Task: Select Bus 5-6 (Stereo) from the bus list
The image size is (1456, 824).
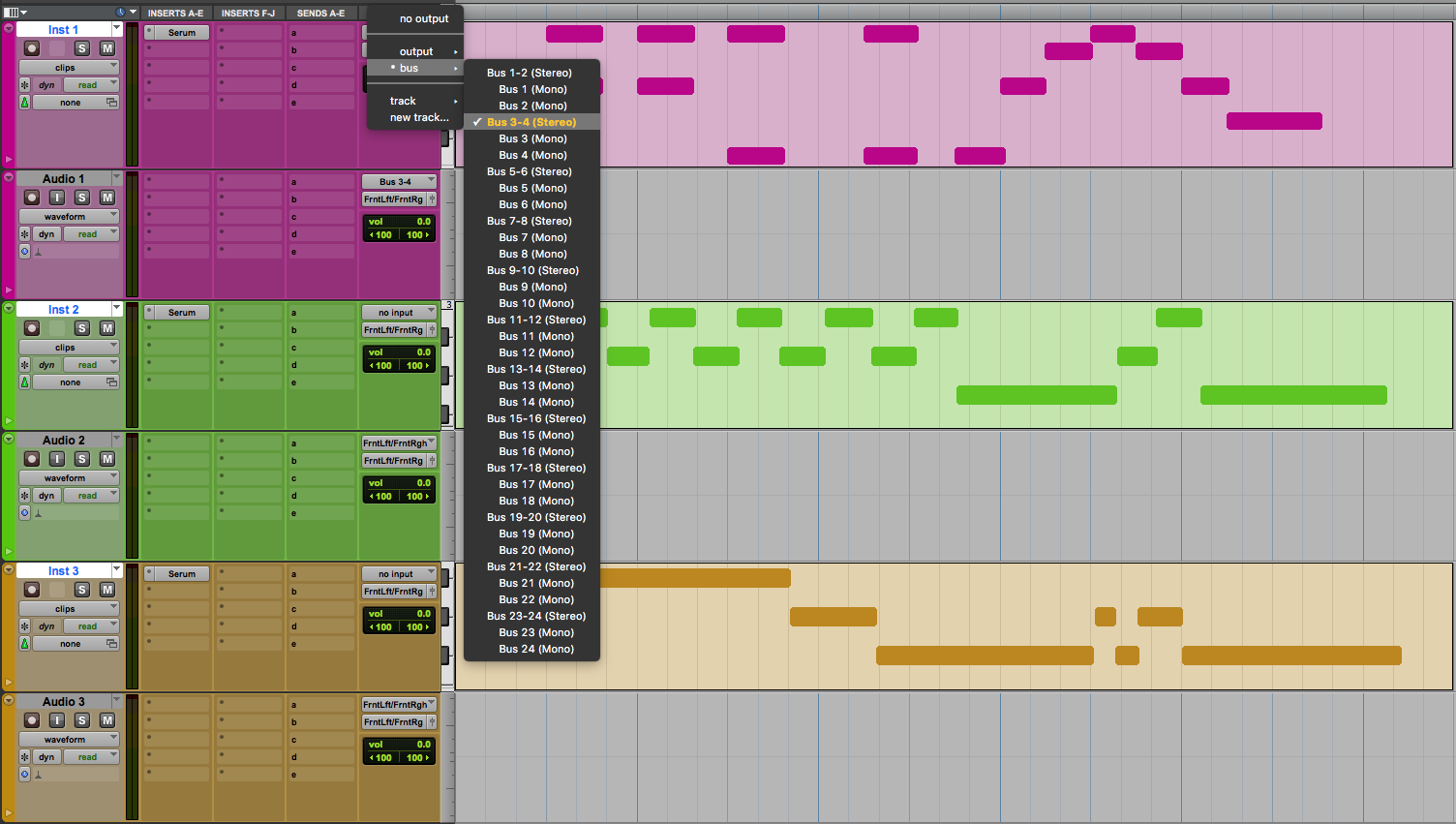Action: 531,171
